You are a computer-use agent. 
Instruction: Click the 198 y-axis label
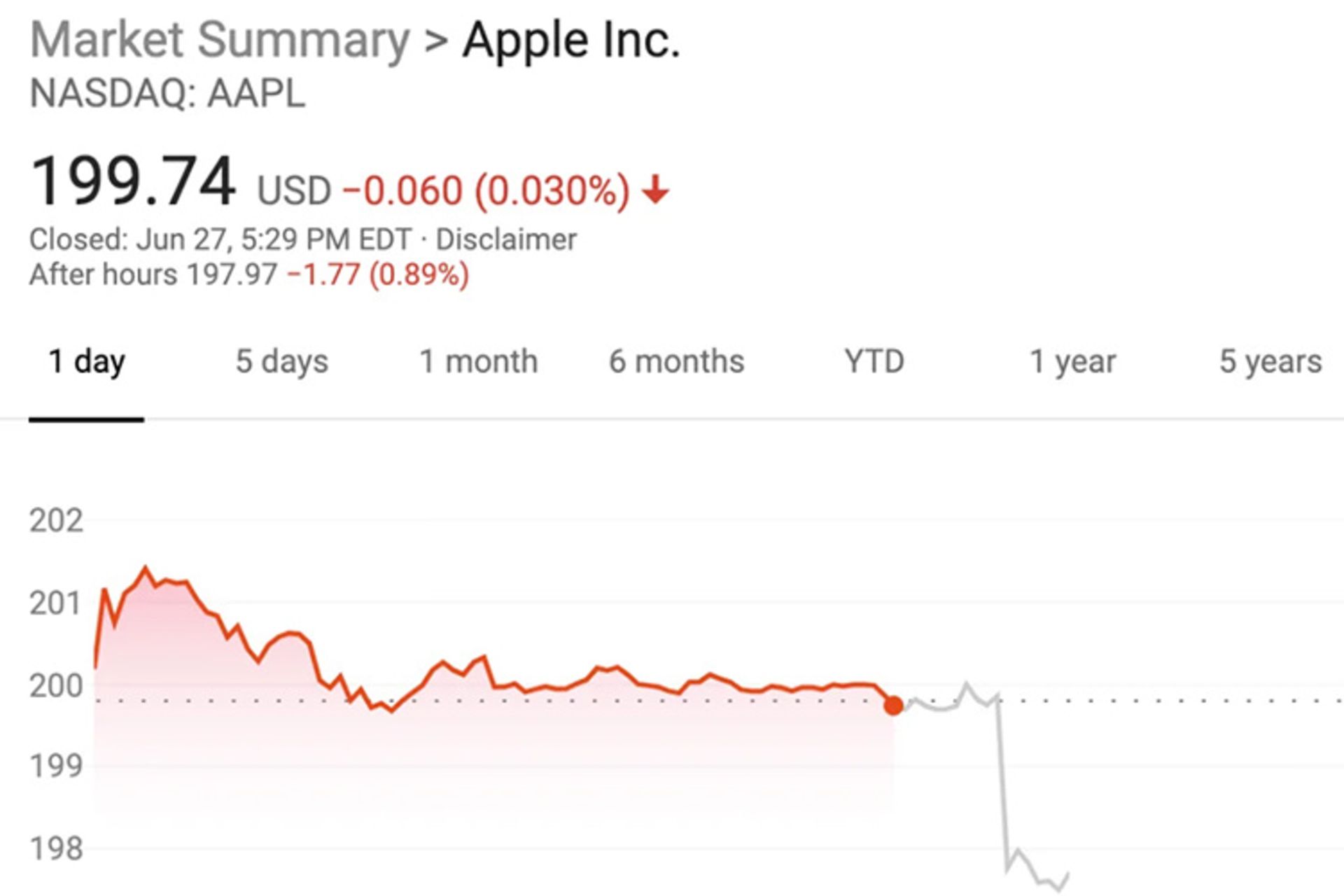[56, 848]
